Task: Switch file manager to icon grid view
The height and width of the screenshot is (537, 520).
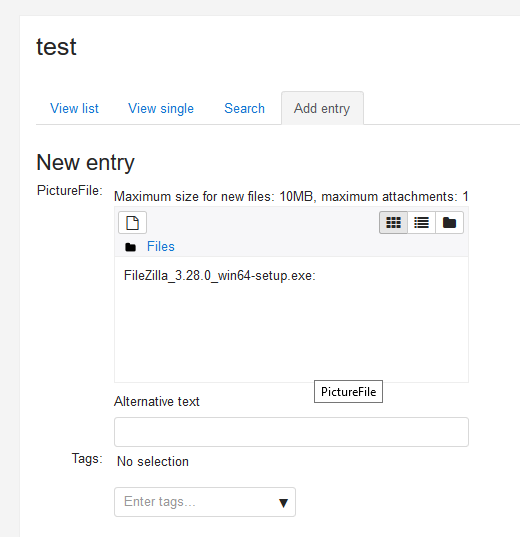Action: pos(393,223)
